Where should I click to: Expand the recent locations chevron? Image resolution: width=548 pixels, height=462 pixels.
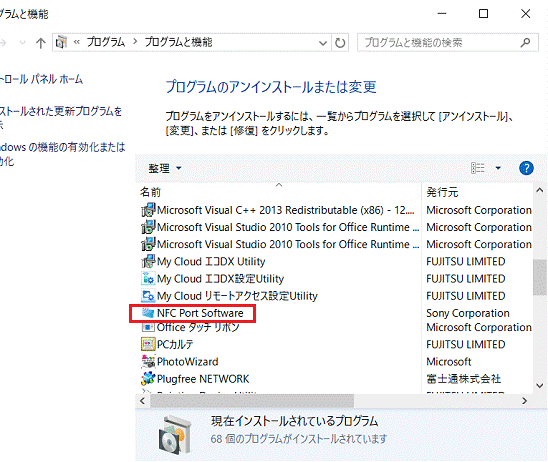tap(22, 43)
